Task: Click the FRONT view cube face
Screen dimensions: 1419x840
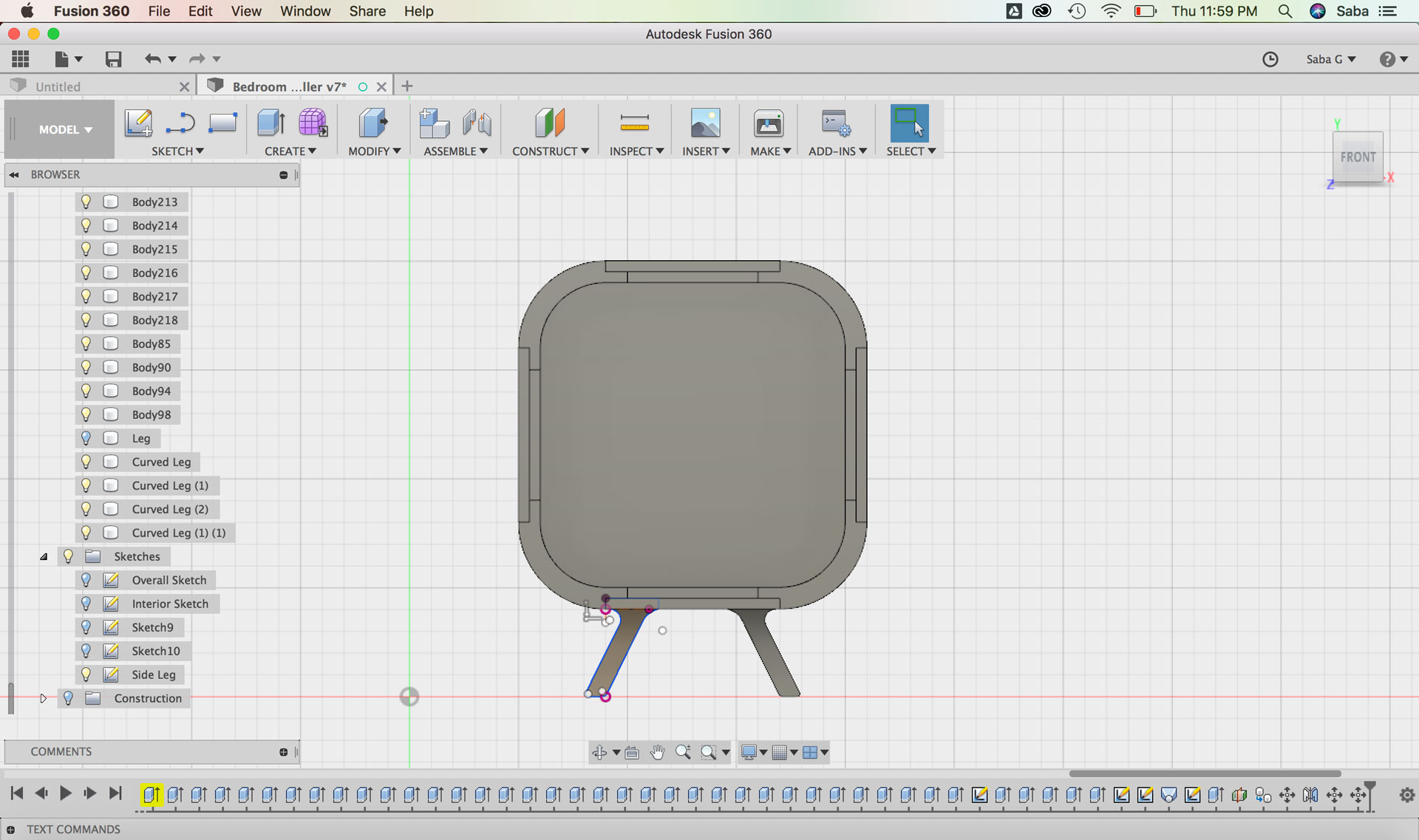Action: coord(1358,157)
